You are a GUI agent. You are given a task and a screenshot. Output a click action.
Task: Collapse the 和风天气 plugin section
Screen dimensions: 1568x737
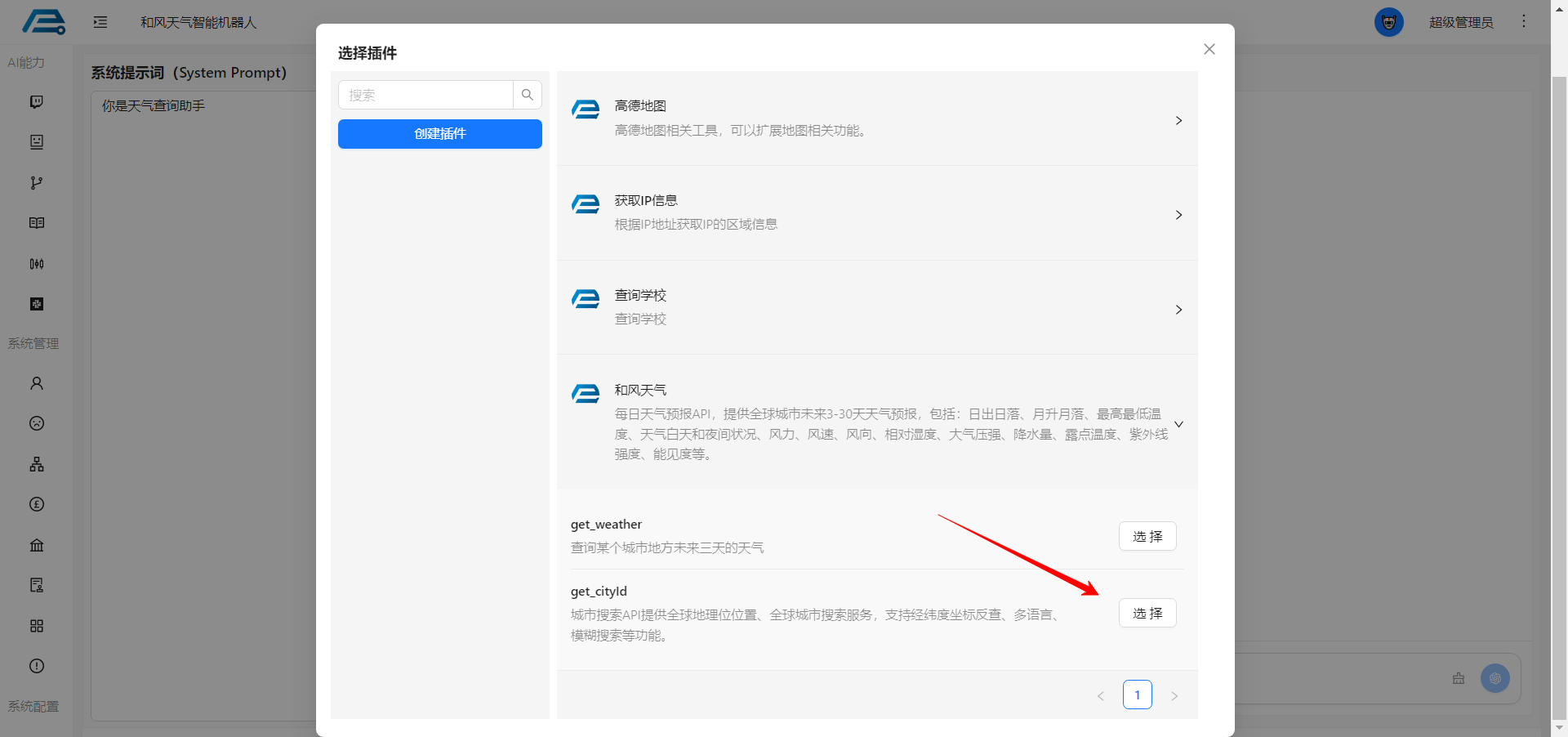pos(1178,424)
